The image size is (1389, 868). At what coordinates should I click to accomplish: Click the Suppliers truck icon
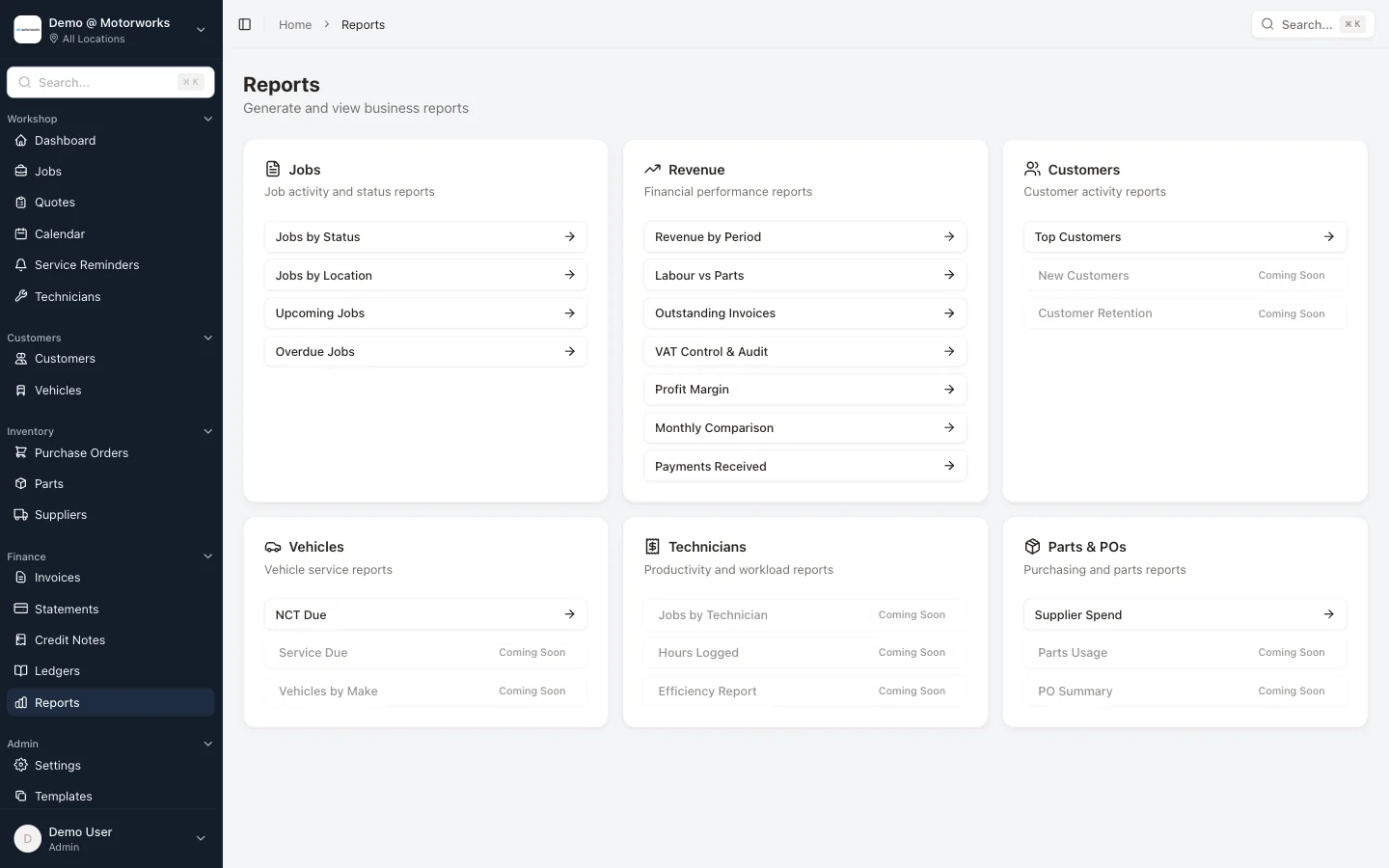(x=21, y=515)
